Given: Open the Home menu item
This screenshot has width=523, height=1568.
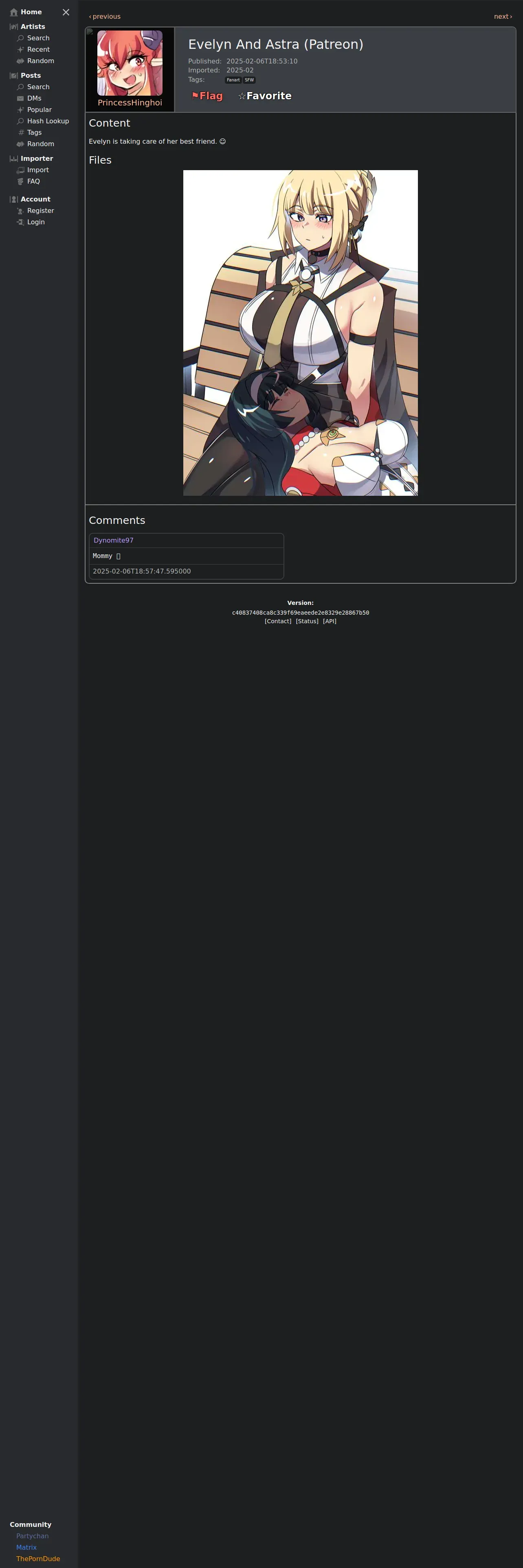Looking at the screenshot, I should click(31, 12).
